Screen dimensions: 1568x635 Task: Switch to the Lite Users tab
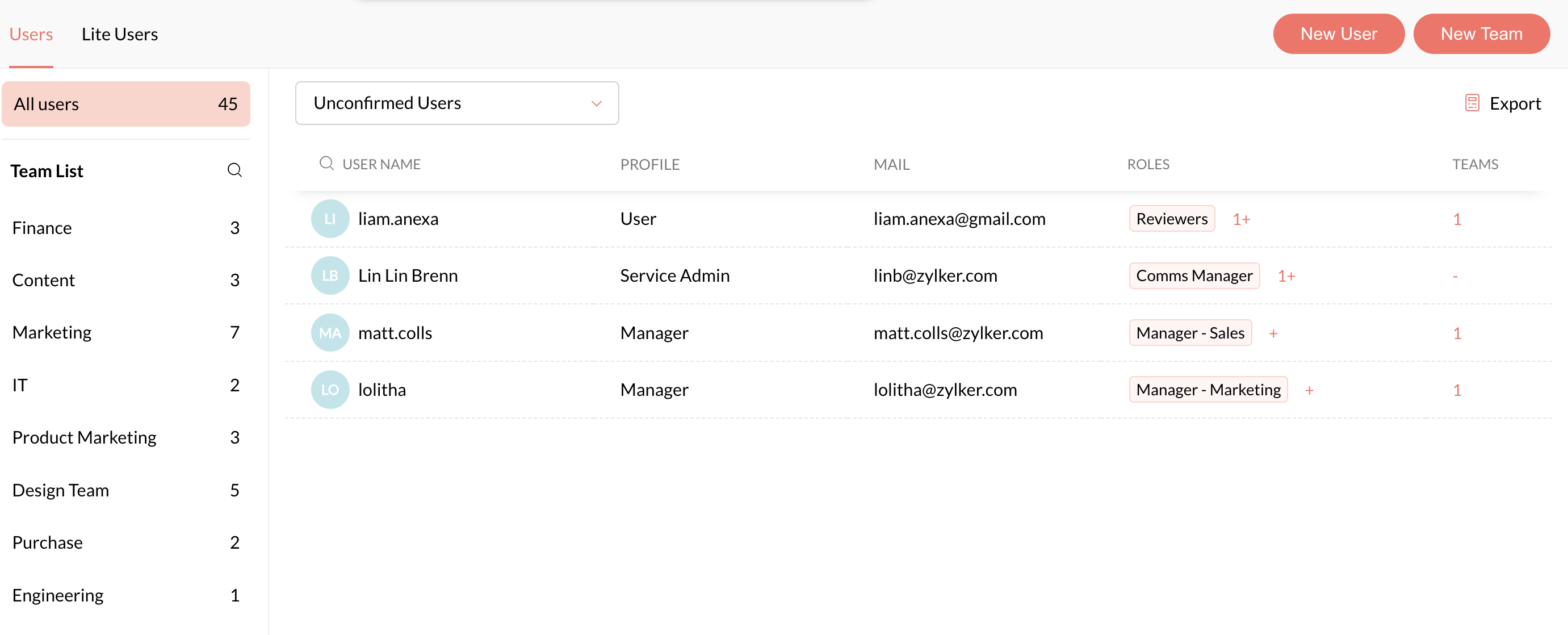pos(119,34)
